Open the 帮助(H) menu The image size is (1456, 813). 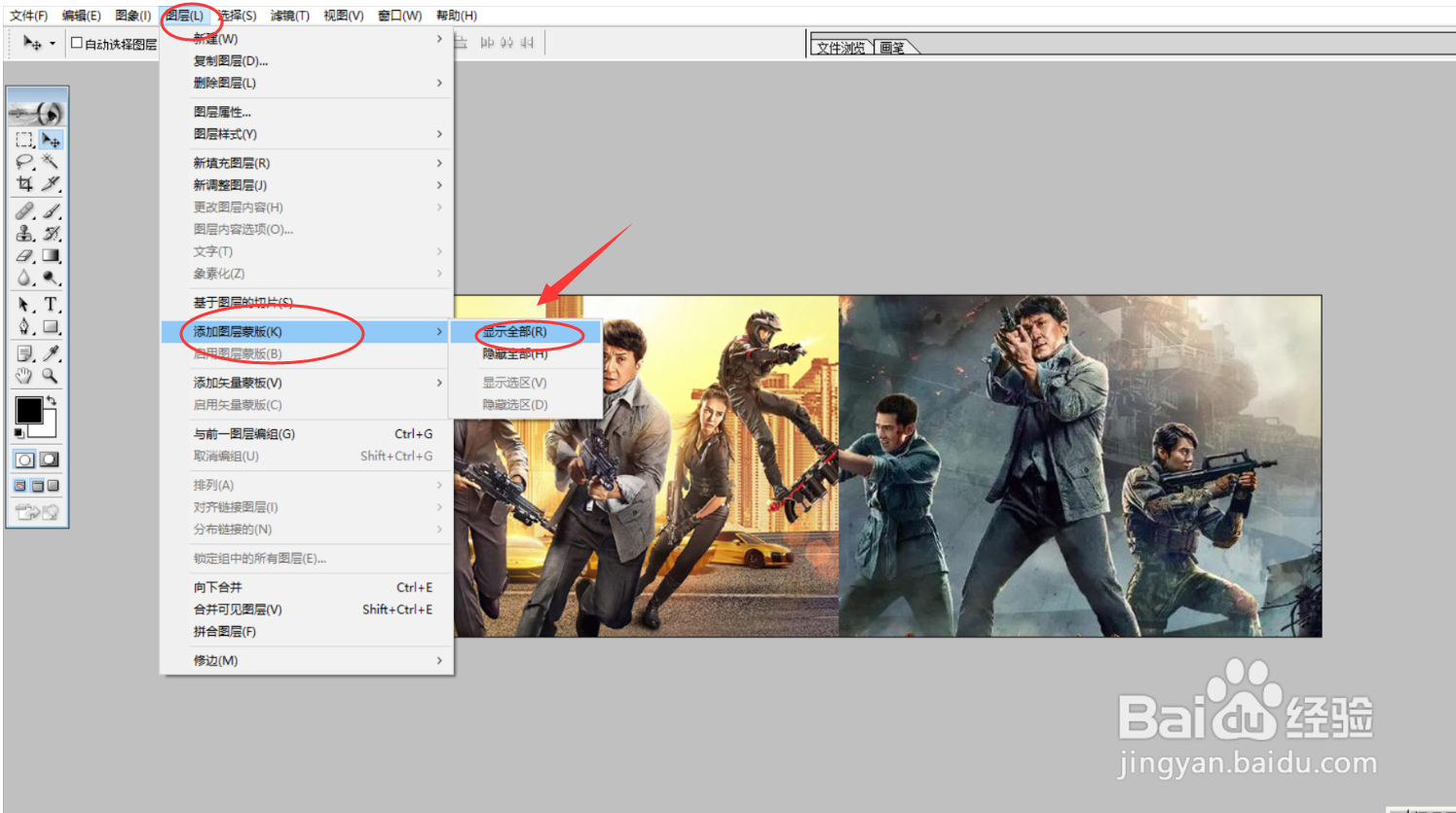tap(456, 16)
